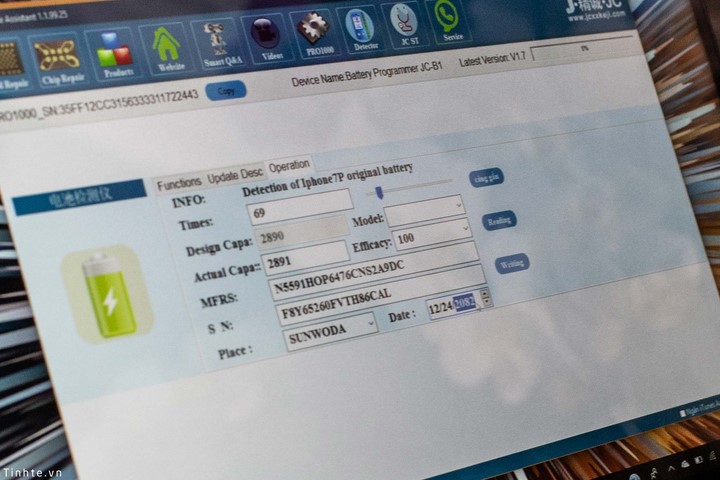
Task: Copy the PRO1000 serial number
Action: tap(225, 90)
